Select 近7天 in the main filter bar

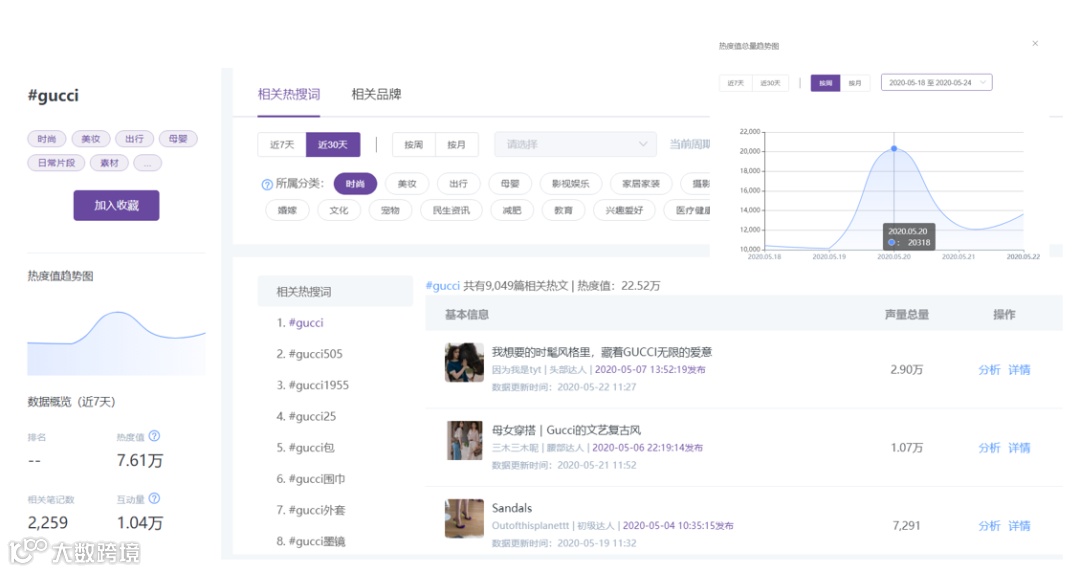click(282, 144)
